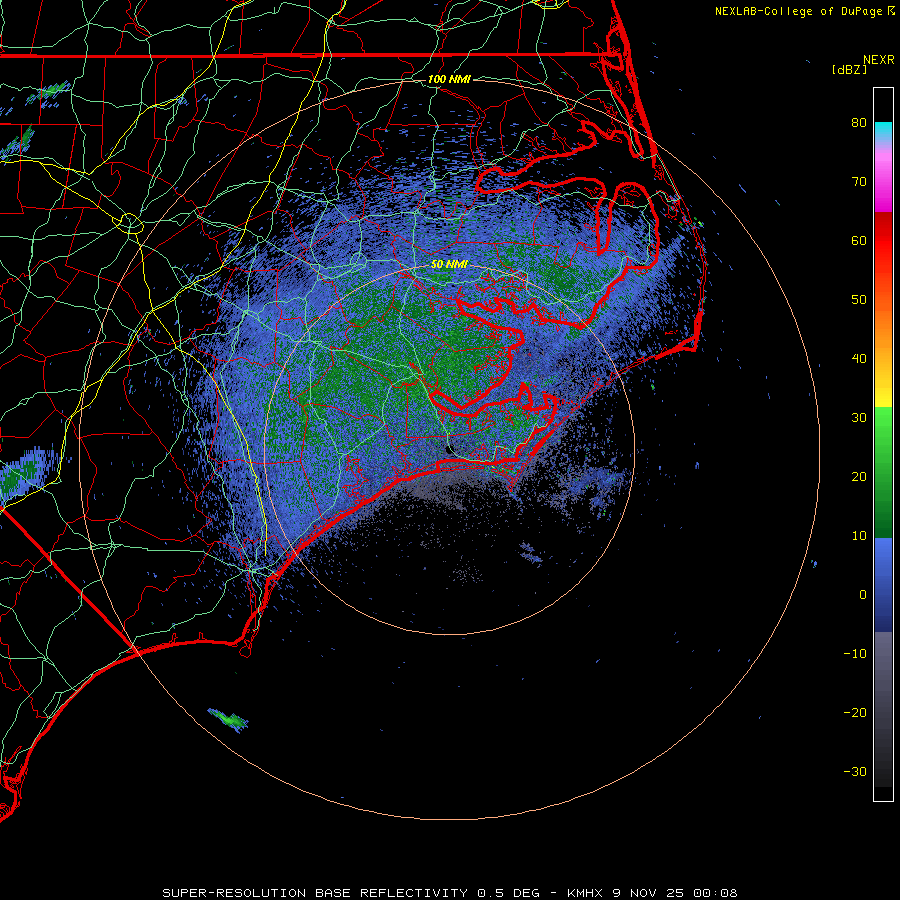Click the "70" value on the dBZ scale
The height and width of the screenshot is (900, 900).
(x=859, y=182)
